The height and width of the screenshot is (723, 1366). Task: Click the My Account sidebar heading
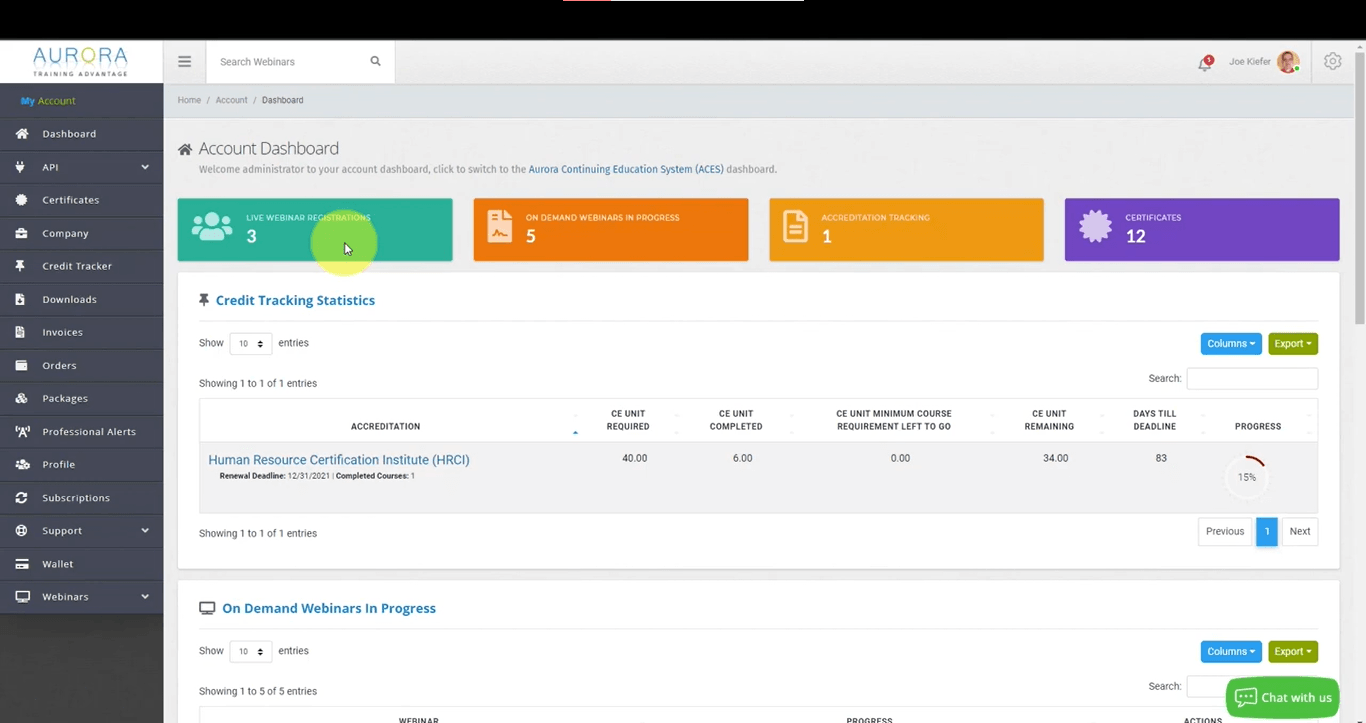48,101
